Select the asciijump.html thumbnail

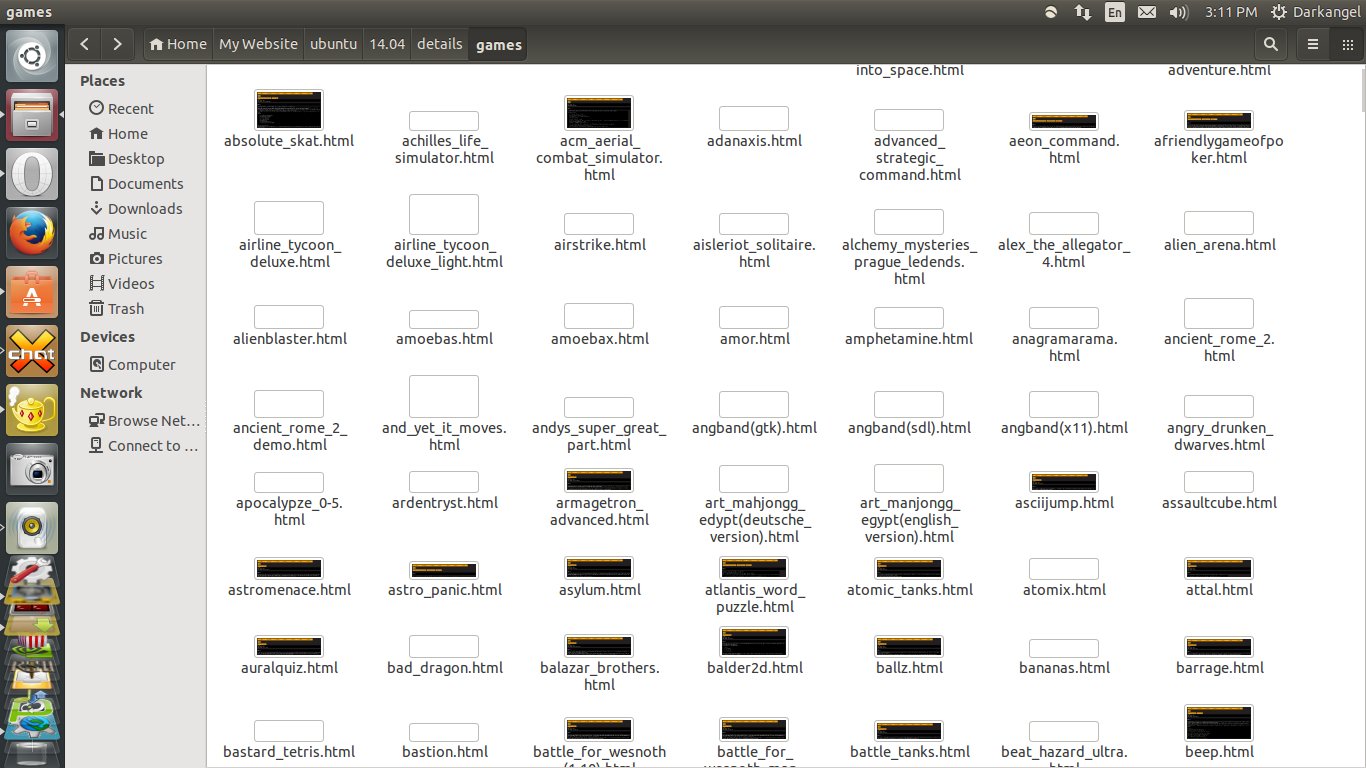coord(1064,482)
